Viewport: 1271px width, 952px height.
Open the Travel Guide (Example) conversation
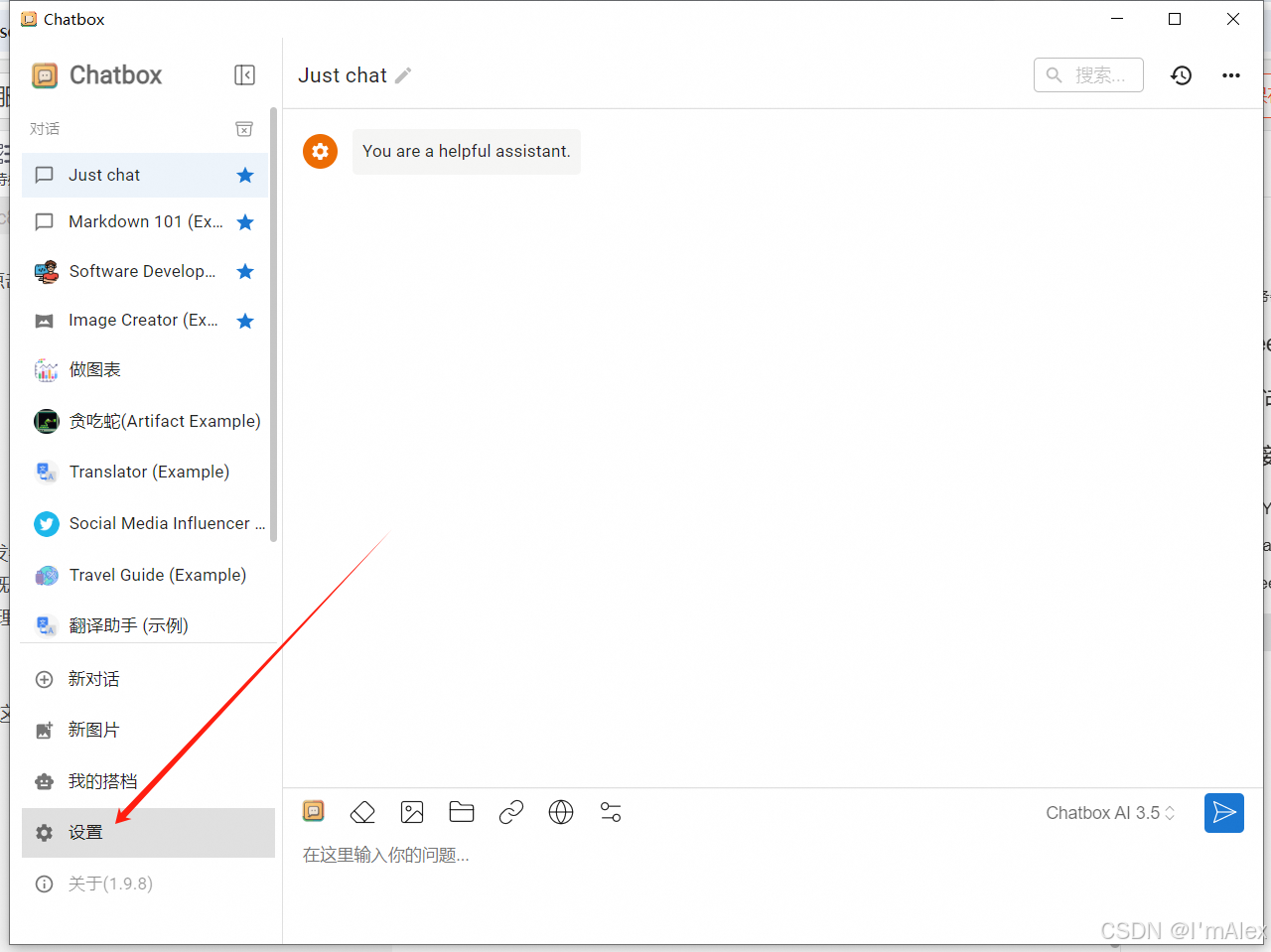point(145,575)
